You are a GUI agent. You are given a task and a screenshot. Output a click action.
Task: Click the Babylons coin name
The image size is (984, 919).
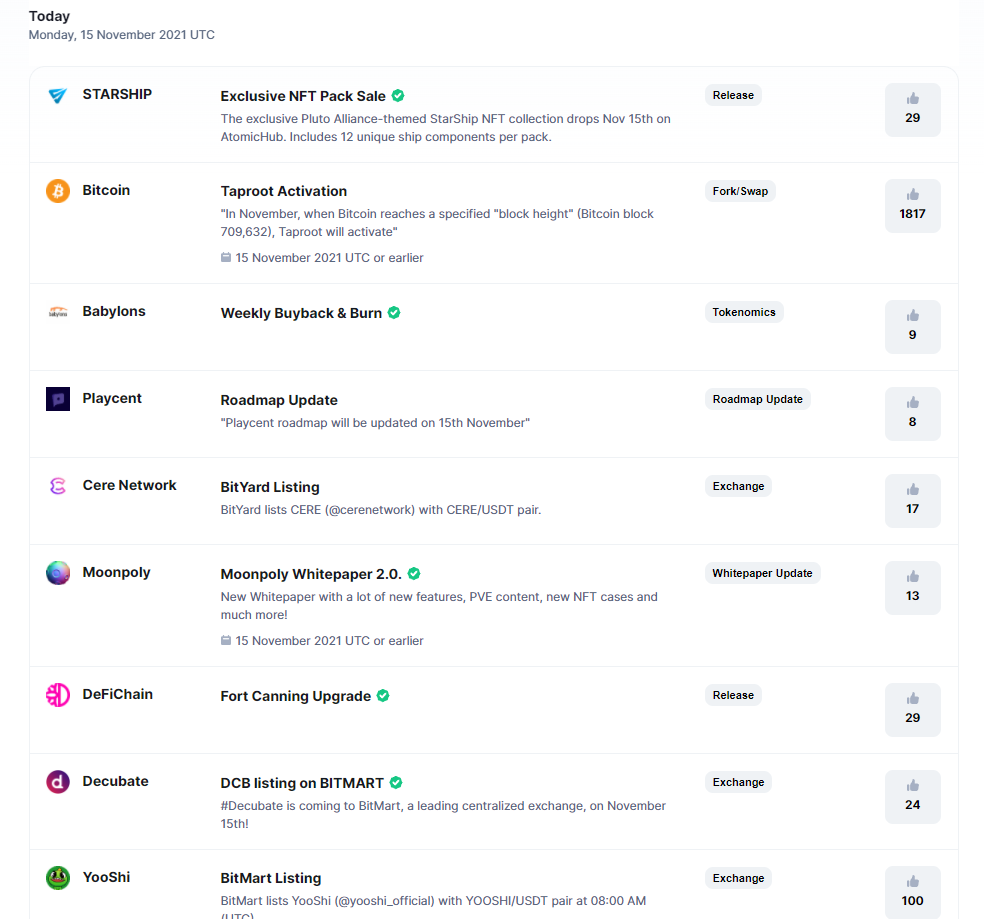coord(114,311)
